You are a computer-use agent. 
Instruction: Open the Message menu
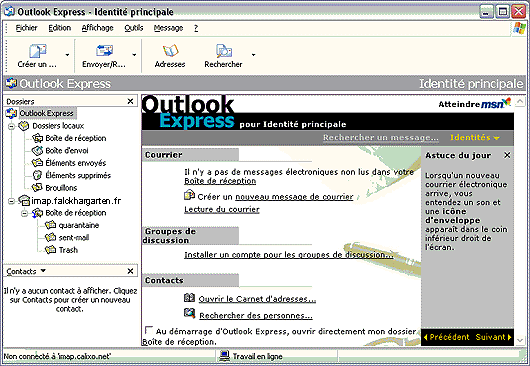(x=168, y=28)
